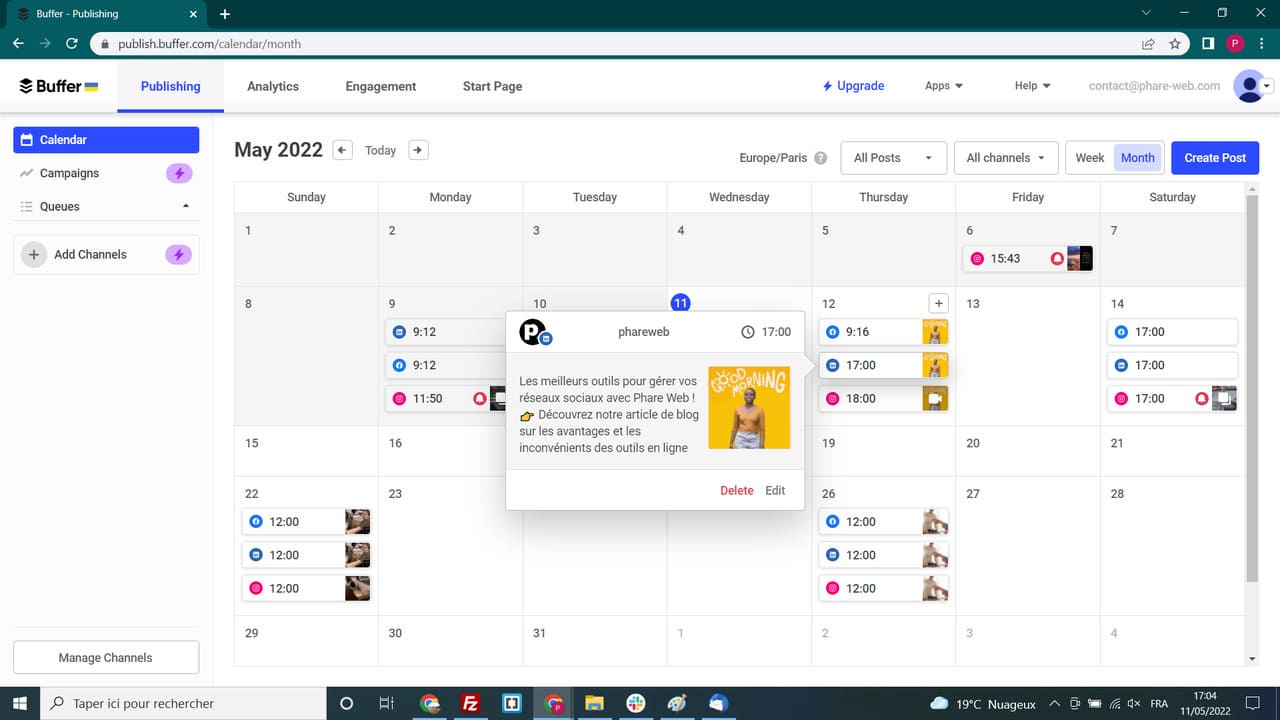Open the Publishing tab
Screen dimensions: 1280x720
(x=170, y=86)
